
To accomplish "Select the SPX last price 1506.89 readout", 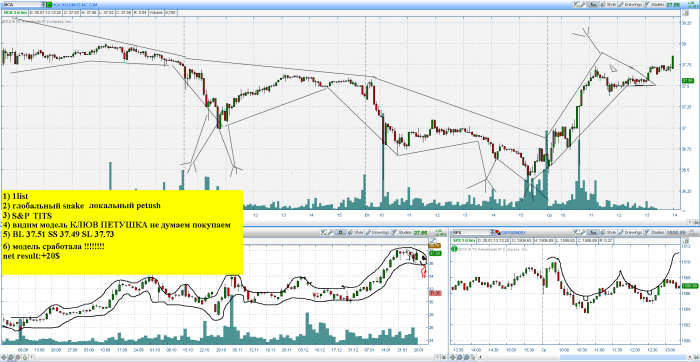I will coord(675,233).
